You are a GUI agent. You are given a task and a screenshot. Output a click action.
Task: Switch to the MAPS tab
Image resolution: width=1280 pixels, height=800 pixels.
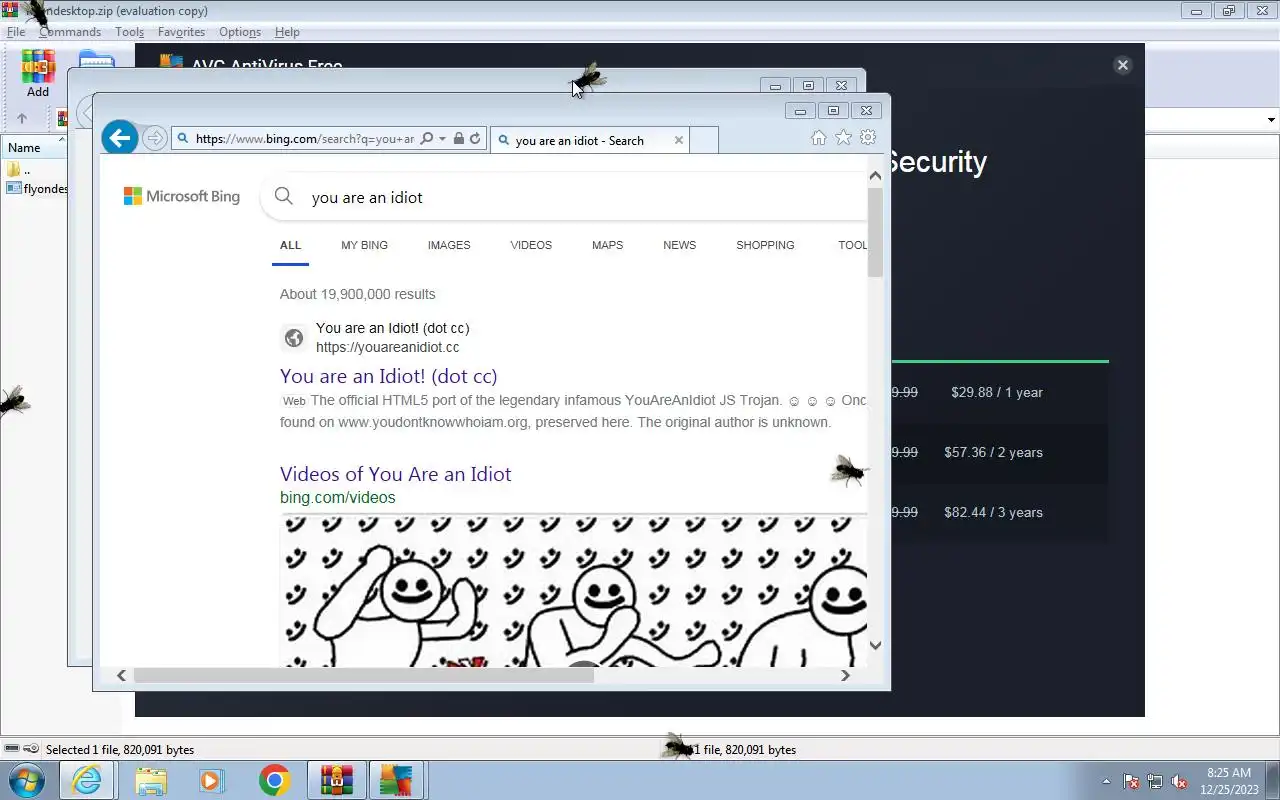click(607, 245)
